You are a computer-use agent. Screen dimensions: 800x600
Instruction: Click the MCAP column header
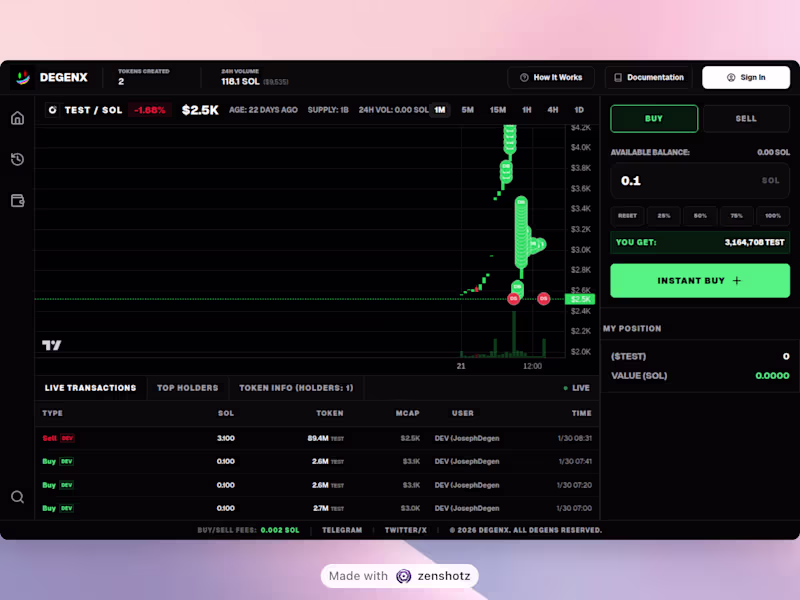click(x=408, y=413)
